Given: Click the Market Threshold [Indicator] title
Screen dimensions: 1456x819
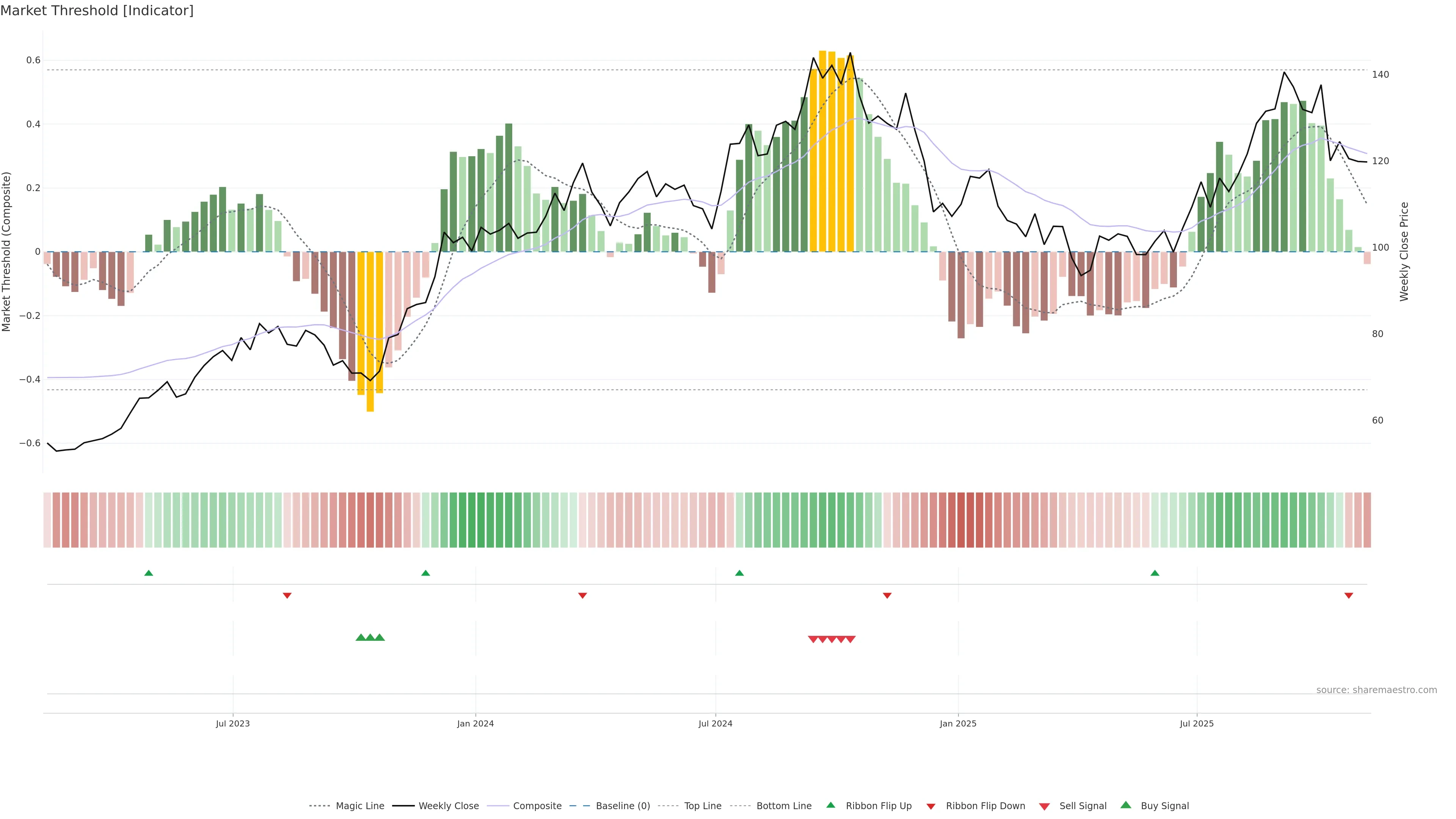Looking at the screenshot, I should [x=97, y=11].
